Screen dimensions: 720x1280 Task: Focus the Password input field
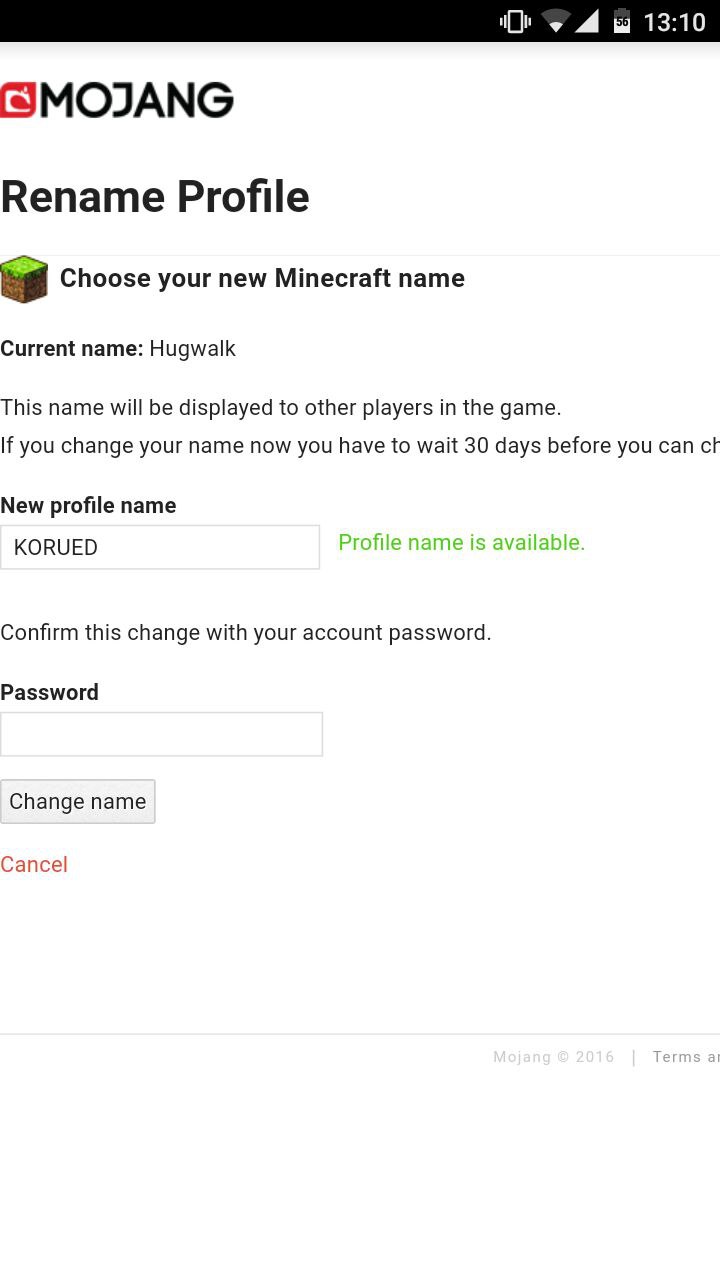(x=161, y=734)
